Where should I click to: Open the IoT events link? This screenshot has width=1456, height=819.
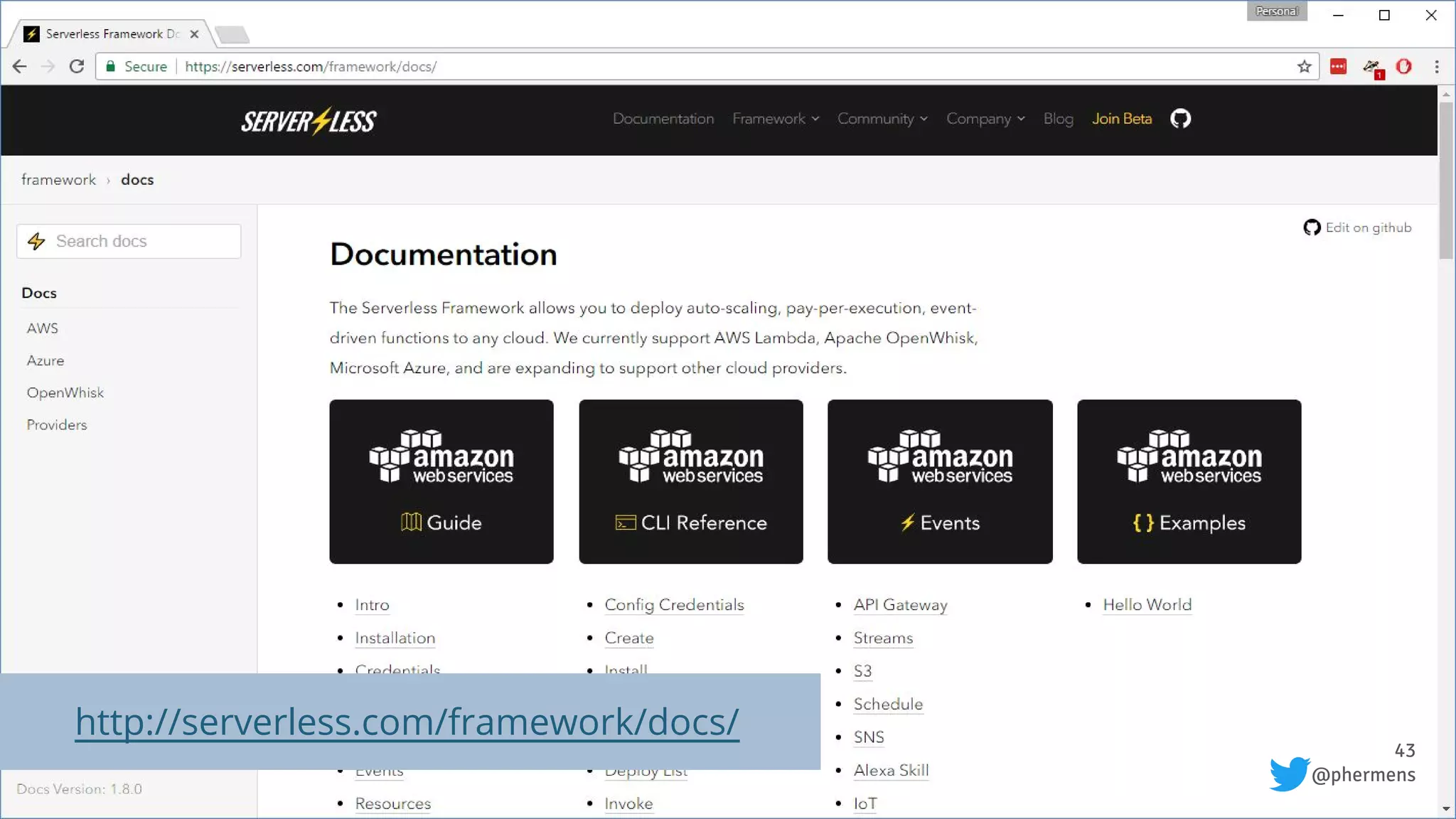click(865, 804)
